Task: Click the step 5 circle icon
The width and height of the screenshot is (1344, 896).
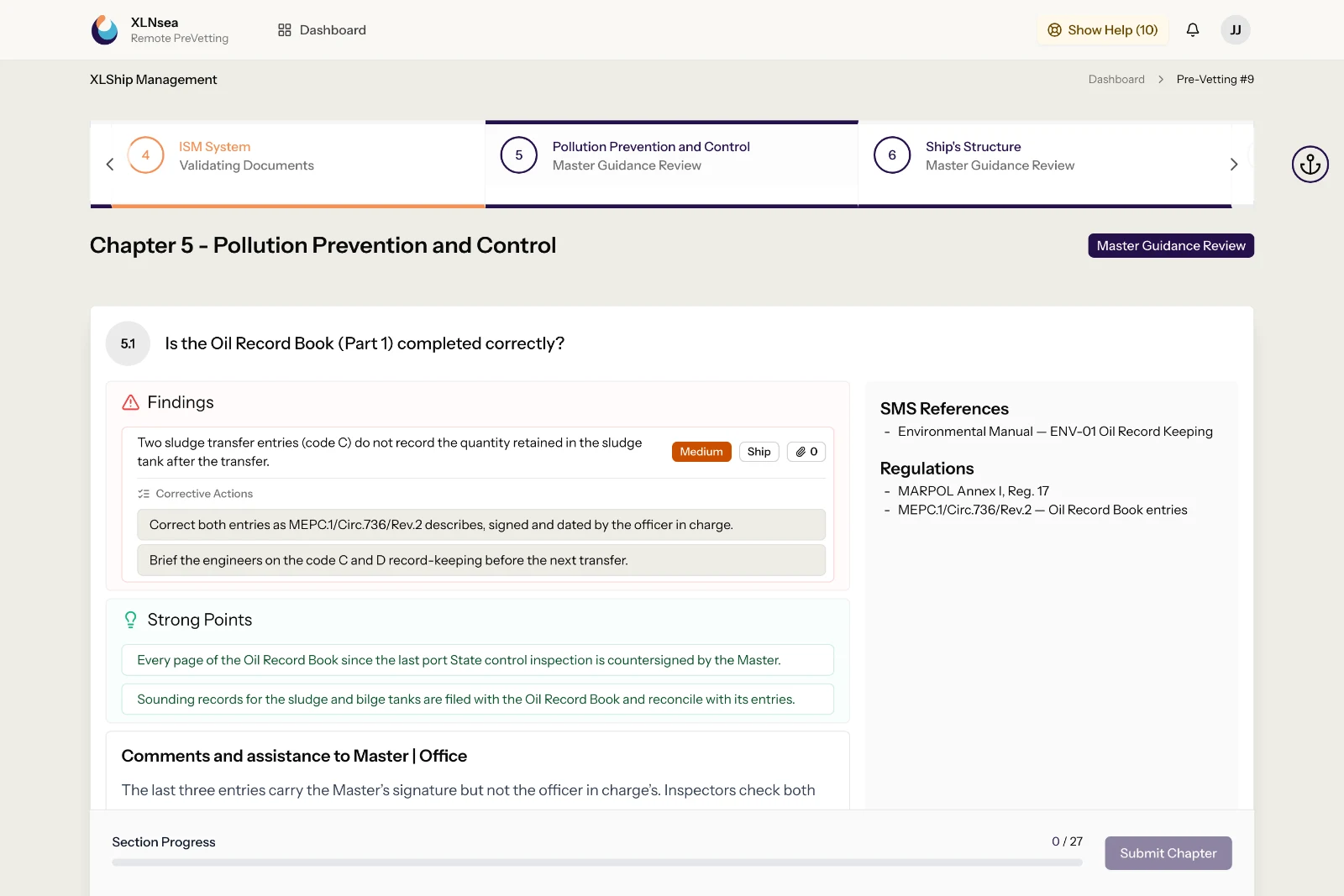Action: [x=519, y=155]
